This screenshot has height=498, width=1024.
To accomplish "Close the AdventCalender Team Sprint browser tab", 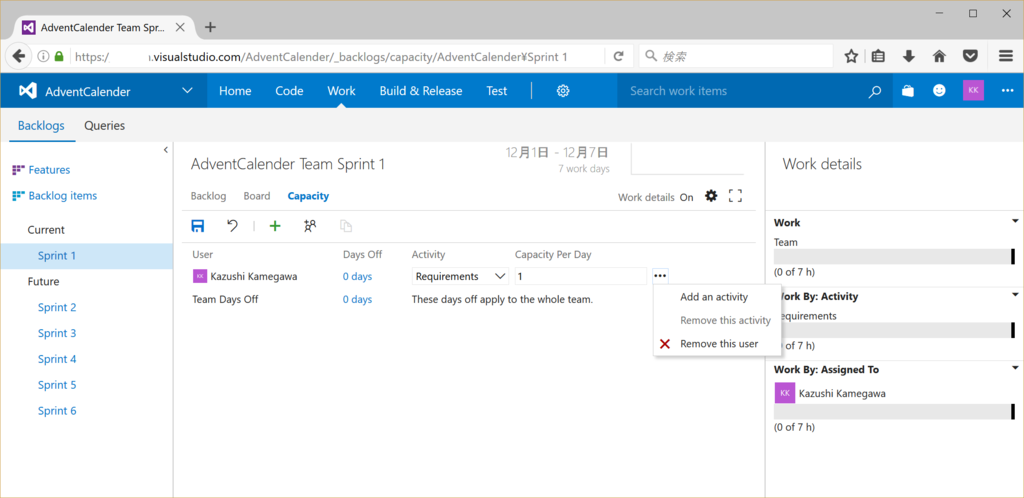I will (x=180, y=28).
